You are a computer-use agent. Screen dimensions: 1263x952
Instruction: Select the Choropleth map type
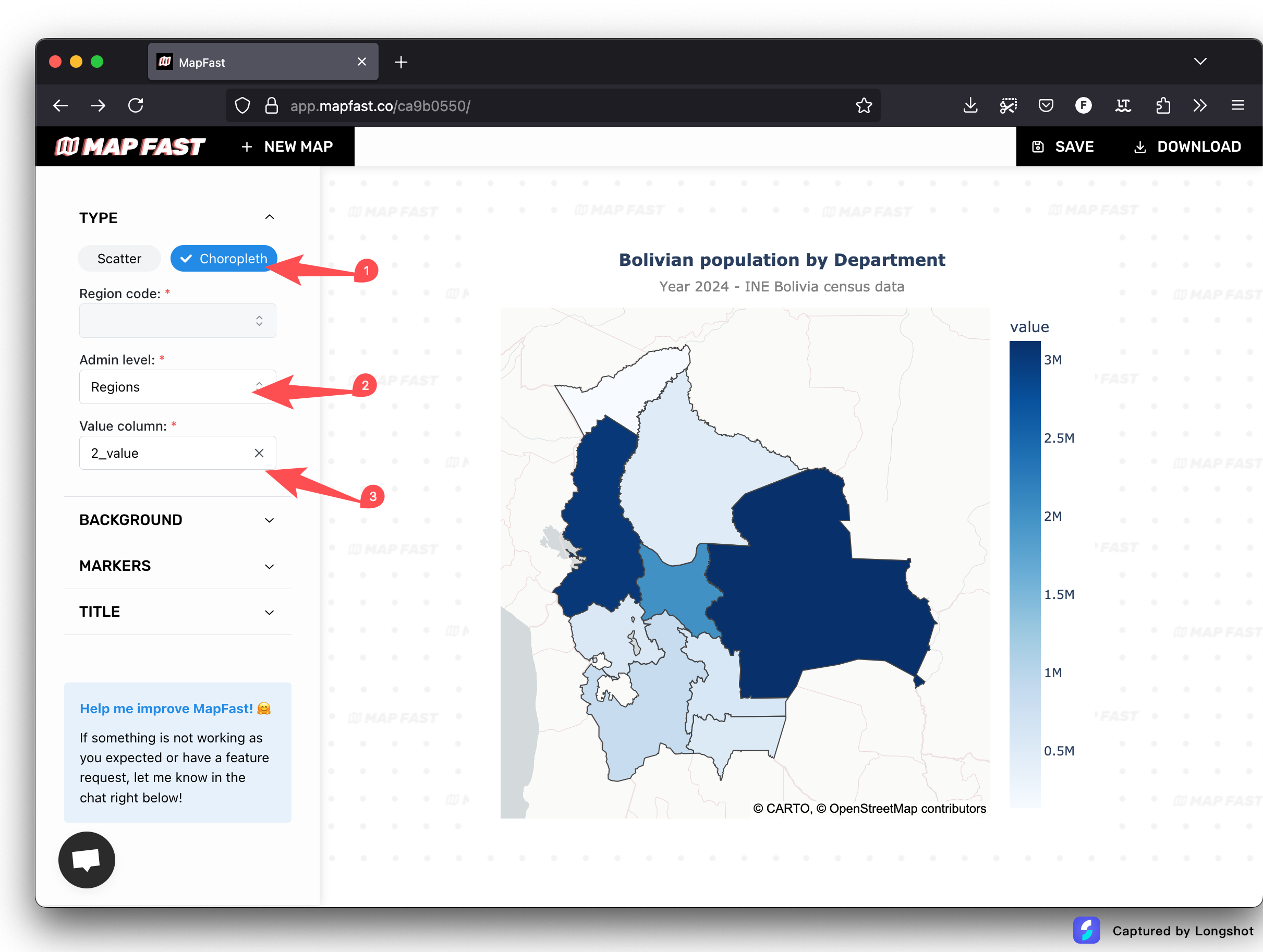pos(224,259)
